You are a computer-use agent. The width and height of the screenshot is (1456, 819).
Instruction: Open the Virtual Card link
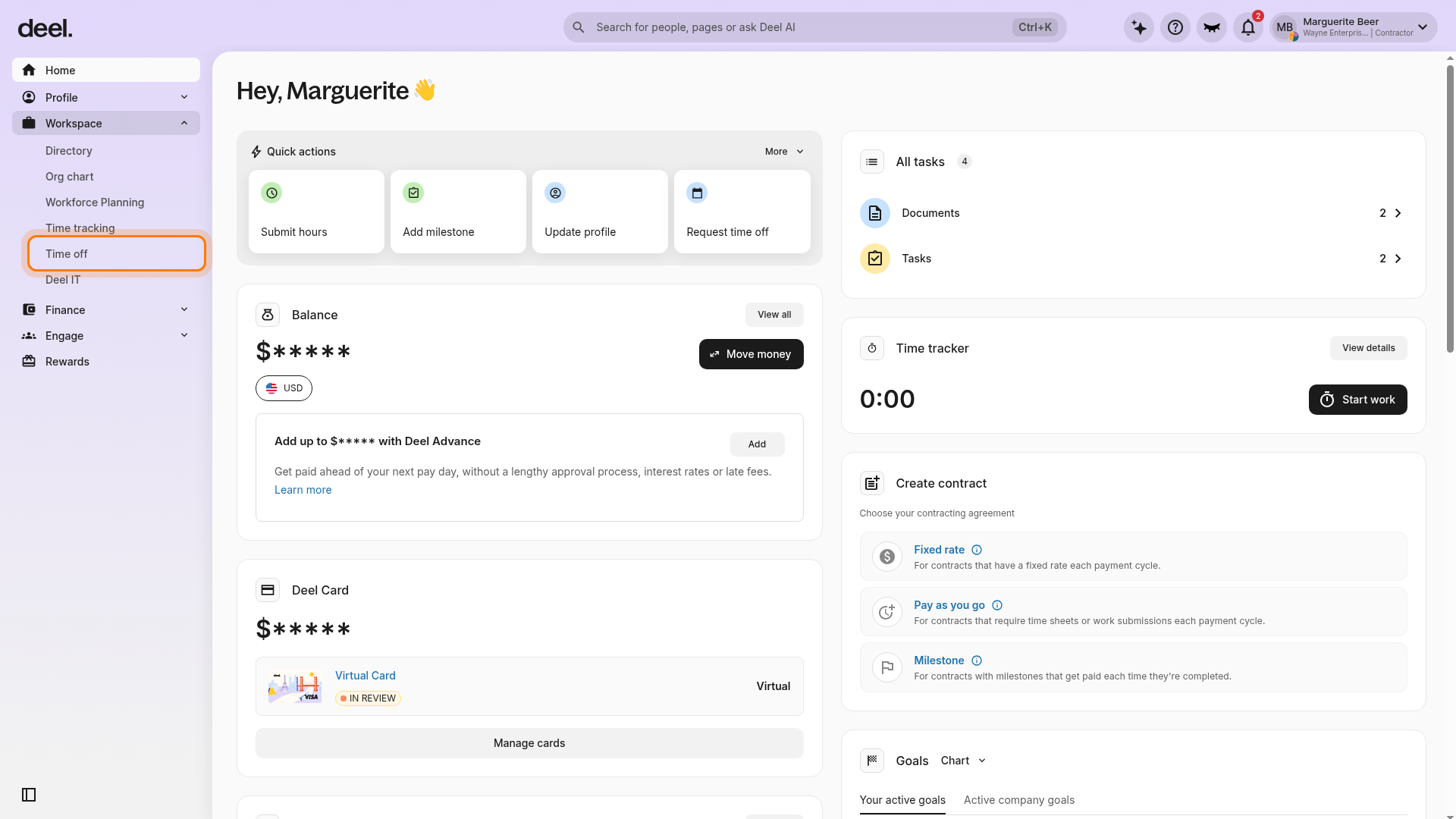tap(366, 676)
